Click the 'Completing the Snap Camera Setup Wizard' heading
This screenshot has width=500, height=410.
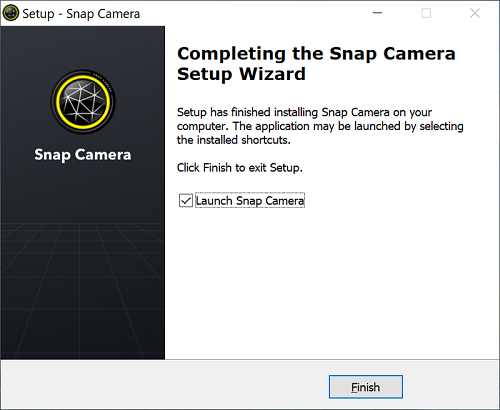coord(316,64)
